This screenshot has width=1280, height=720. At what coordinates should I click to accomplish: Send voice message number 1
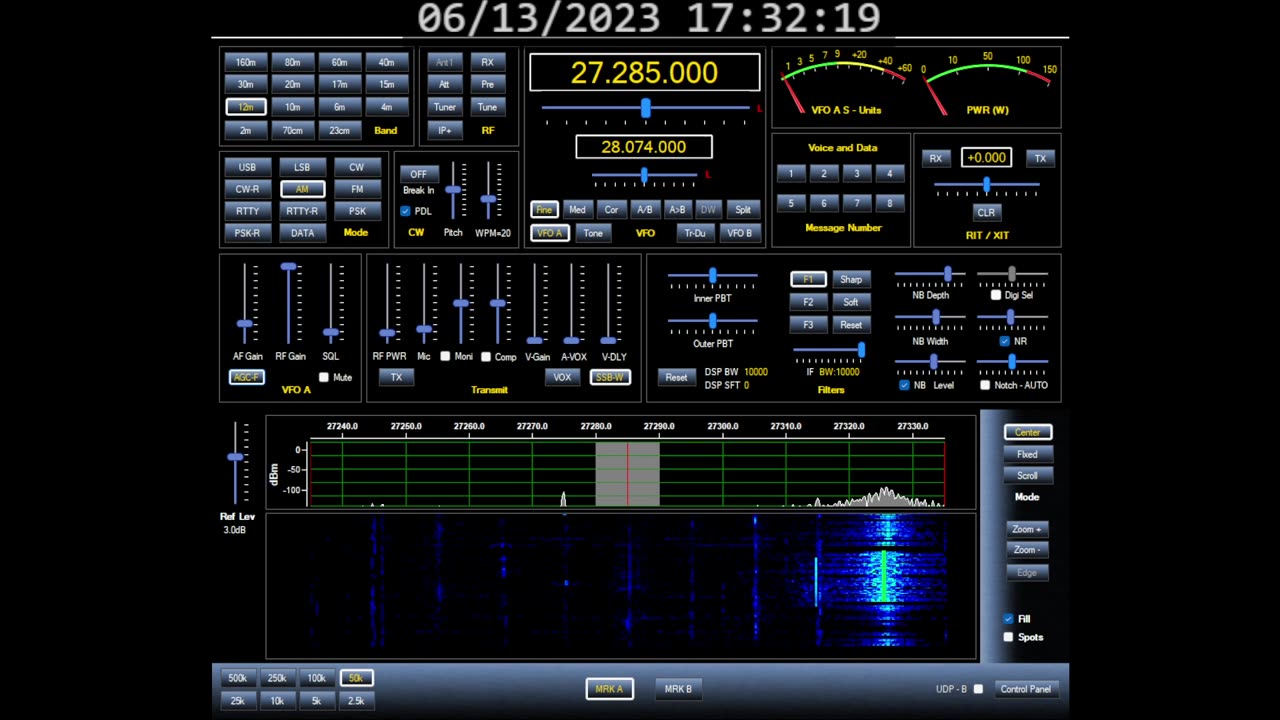click(790, 174)
